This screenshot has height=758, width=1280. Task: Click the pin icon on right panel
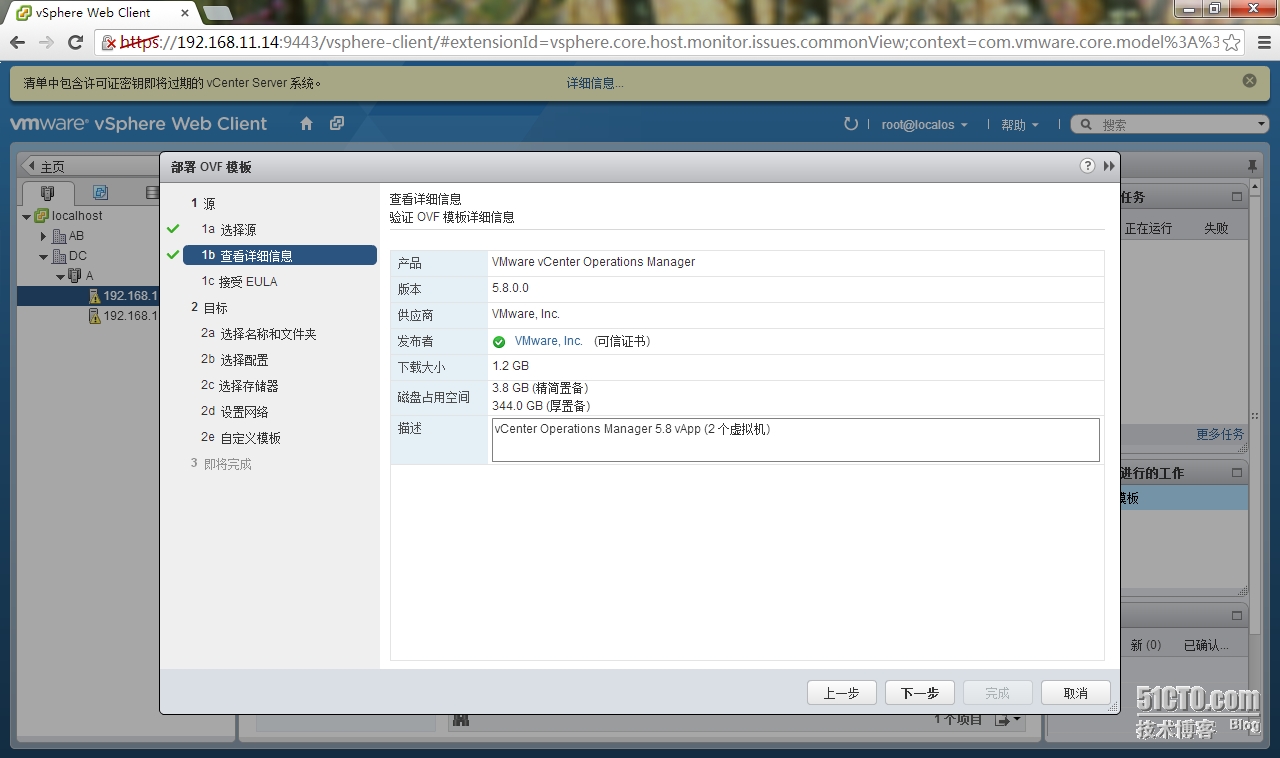pos(1252,165)
